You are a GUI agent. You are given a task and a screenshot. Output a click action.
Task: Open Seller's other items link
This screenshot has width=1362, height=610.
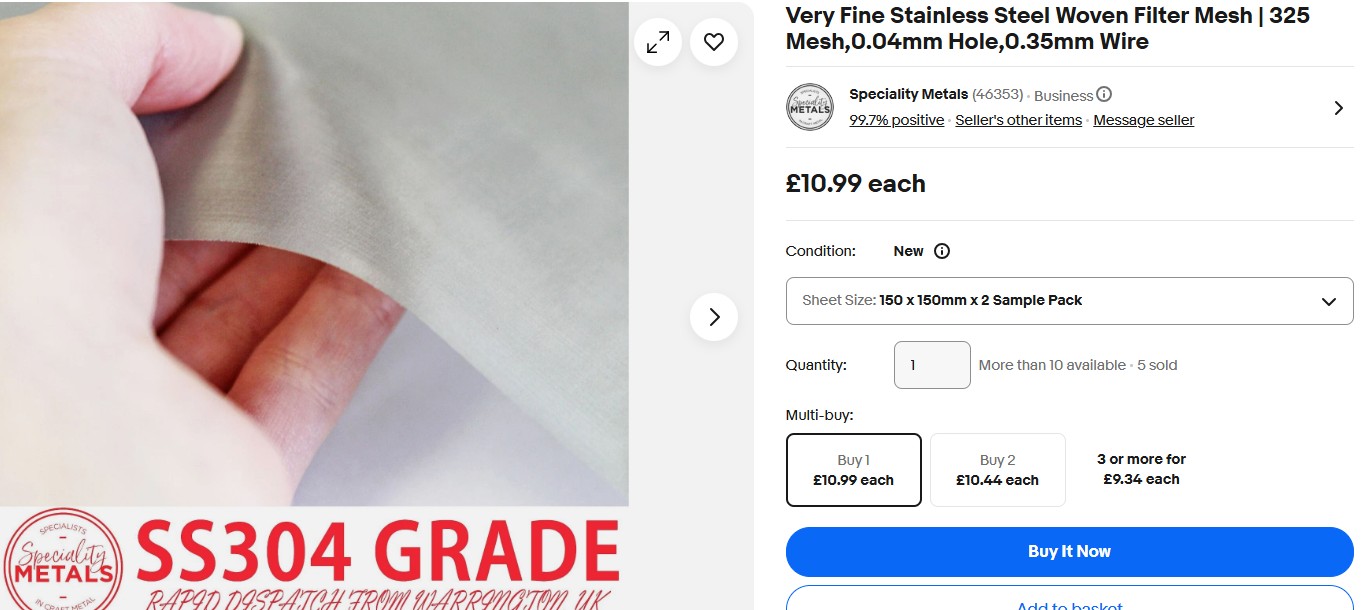click(1018, 120)
